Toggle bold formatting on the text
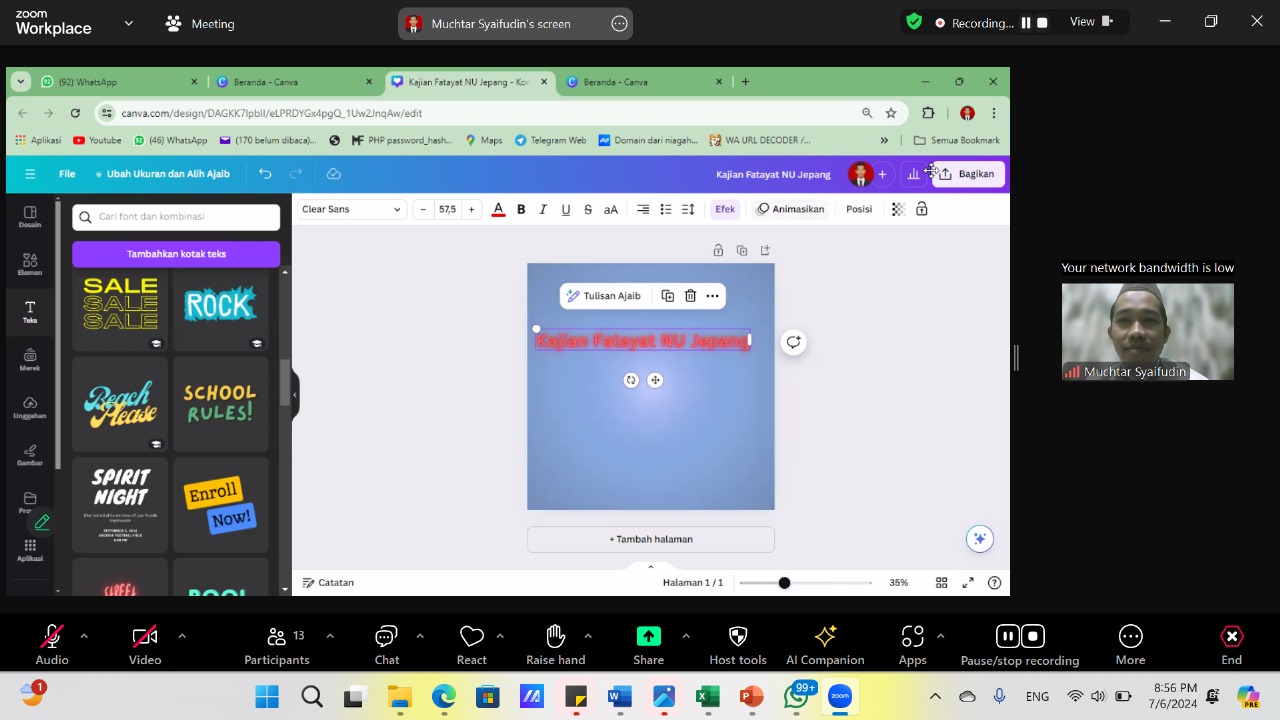Screen dimensions: 1280x720 click(x=521, y=209)
